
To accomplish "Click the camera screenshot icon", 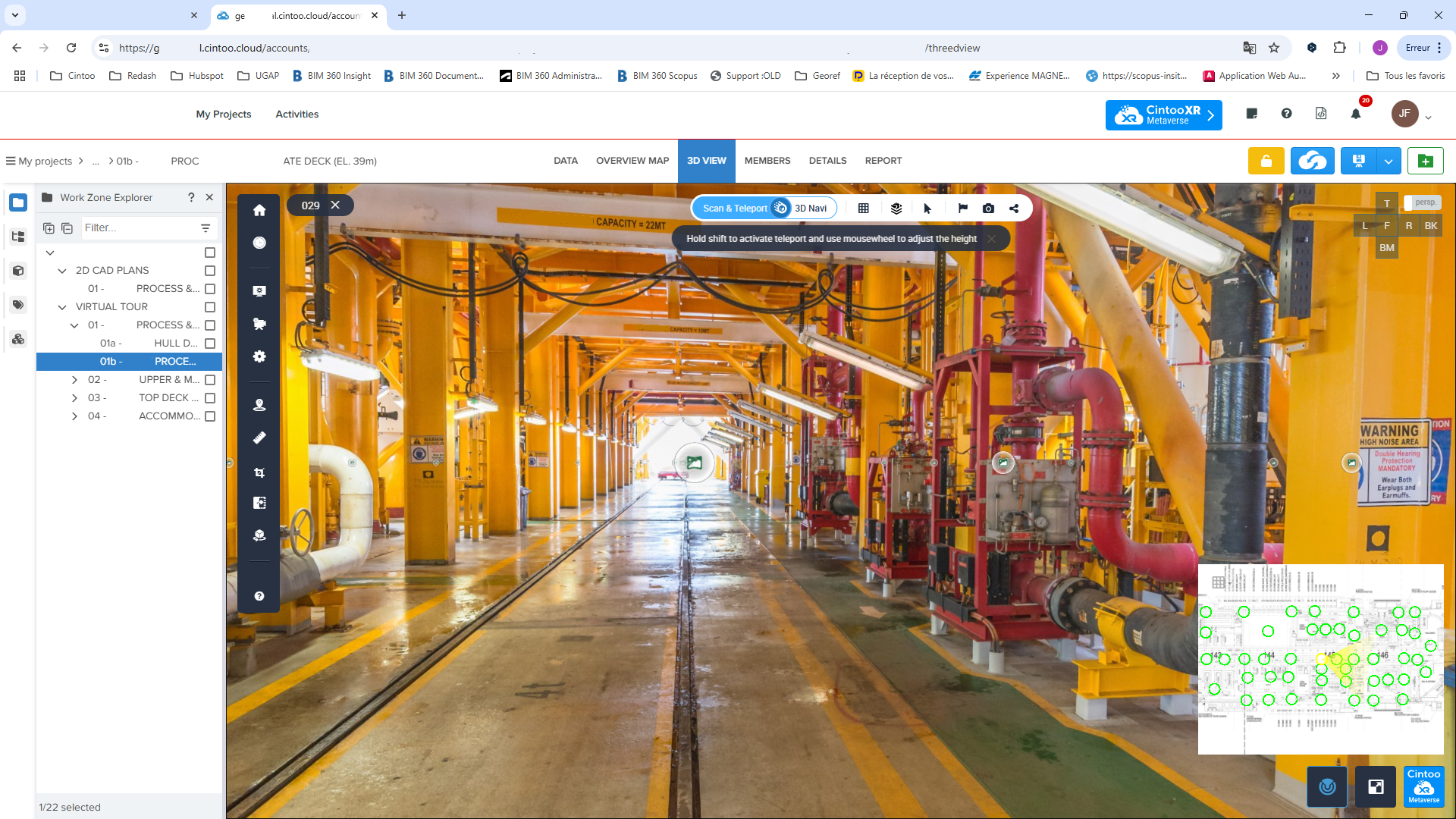I will pos(988,209).
